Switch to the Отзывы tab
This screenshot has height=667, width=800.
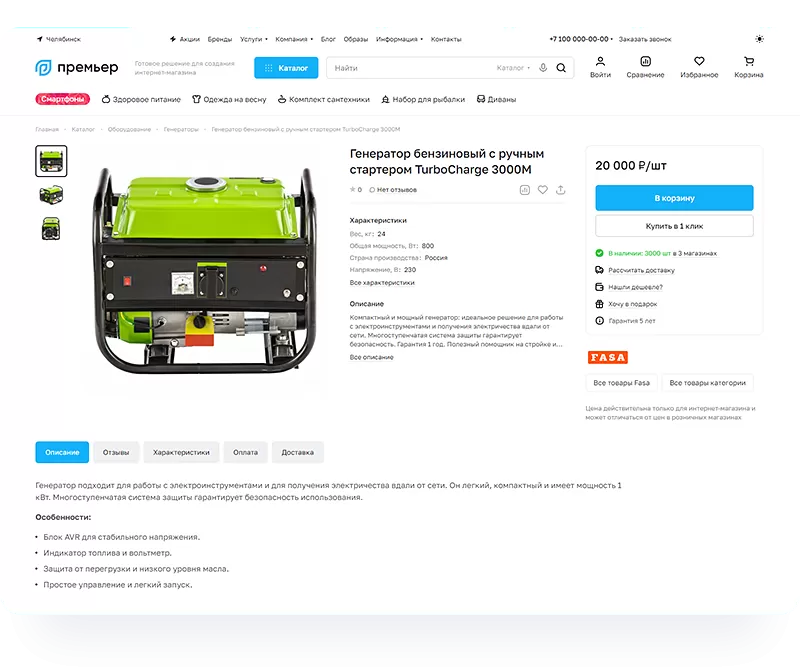[116, 452]
